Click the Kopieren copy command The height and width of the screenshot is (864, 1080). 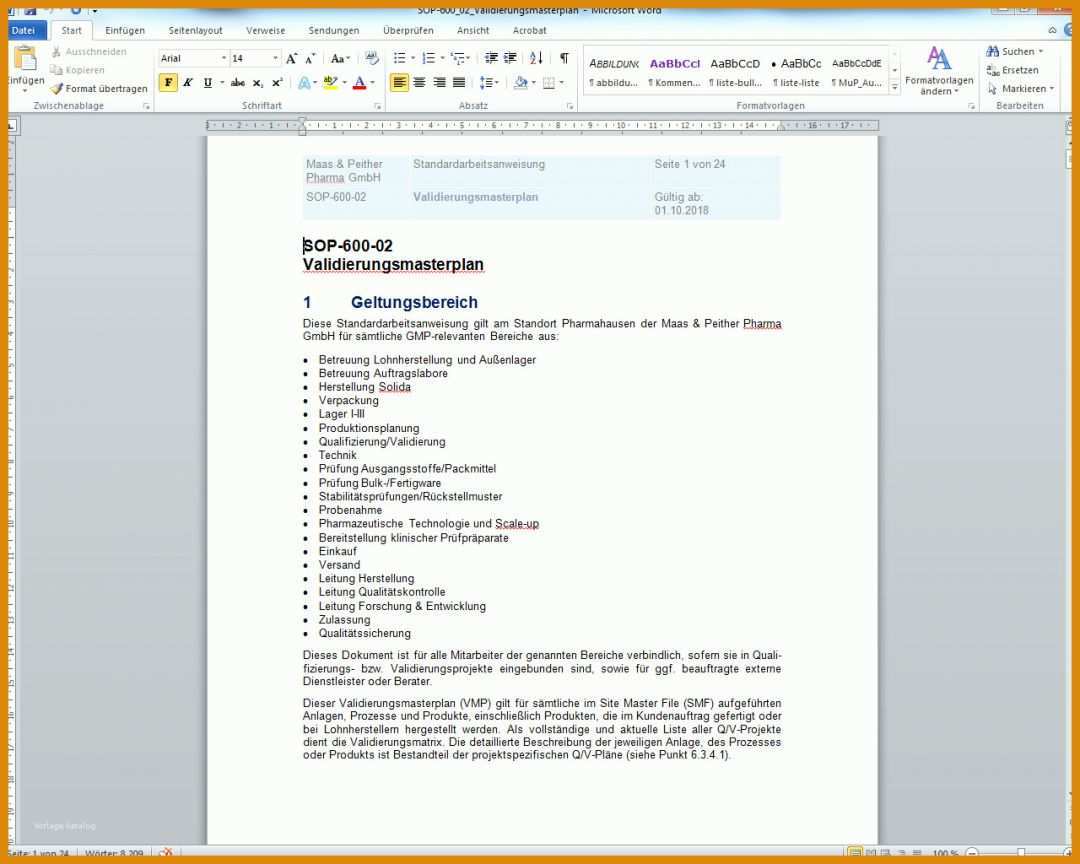77,70
